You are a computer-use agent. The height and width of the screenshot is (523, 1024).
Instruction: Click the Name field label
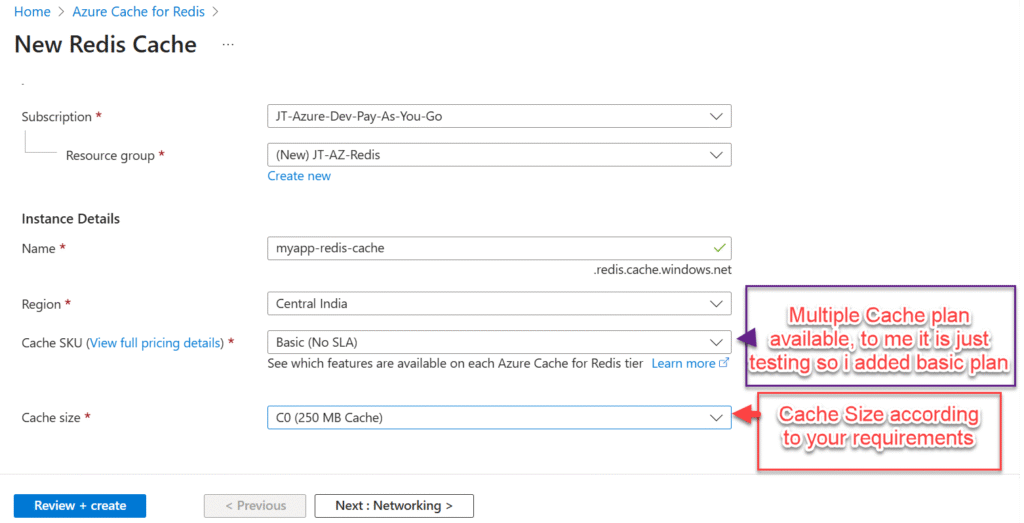[39, 249]
